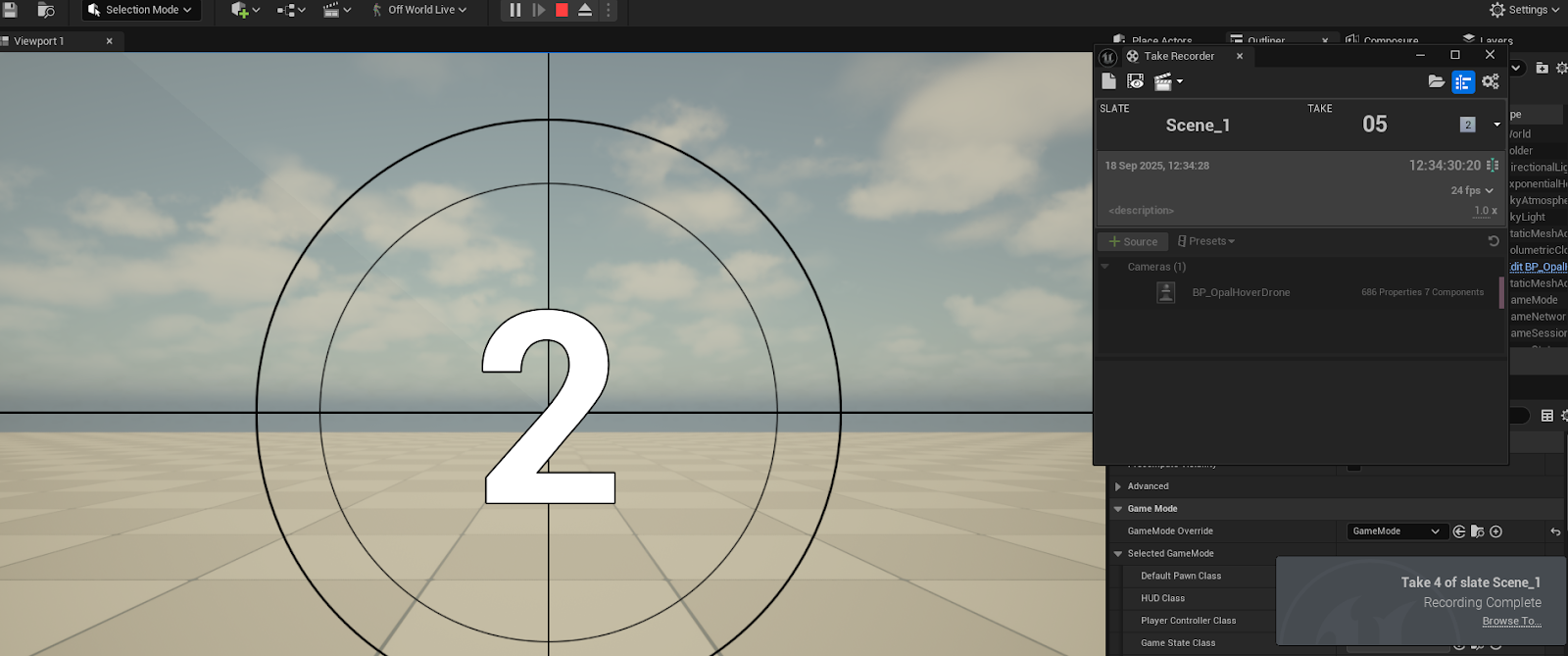Clear pending take with the new document icon
Viewport: 1568px width, 656px height.
pyautogui.click(x=1108, y=81)
